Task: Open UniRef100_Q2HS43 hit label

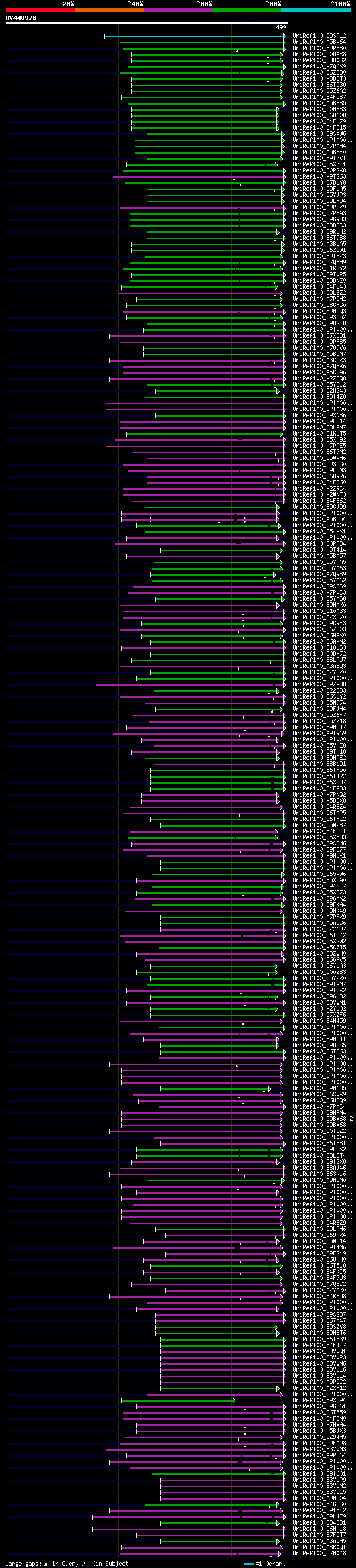Action: click(319, 391)
